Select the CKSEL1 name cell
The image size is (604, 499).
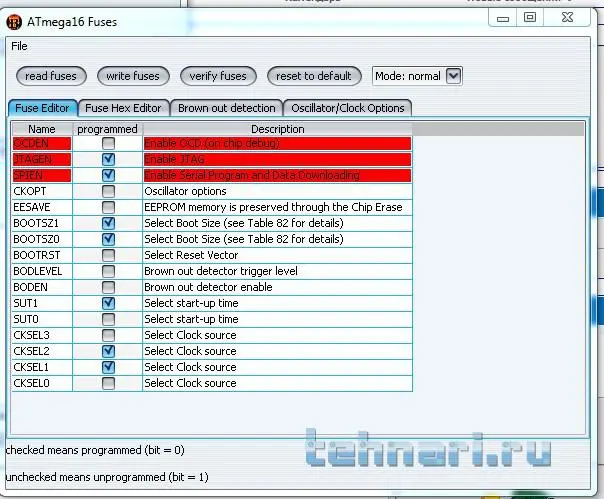(x=42, y=367)
